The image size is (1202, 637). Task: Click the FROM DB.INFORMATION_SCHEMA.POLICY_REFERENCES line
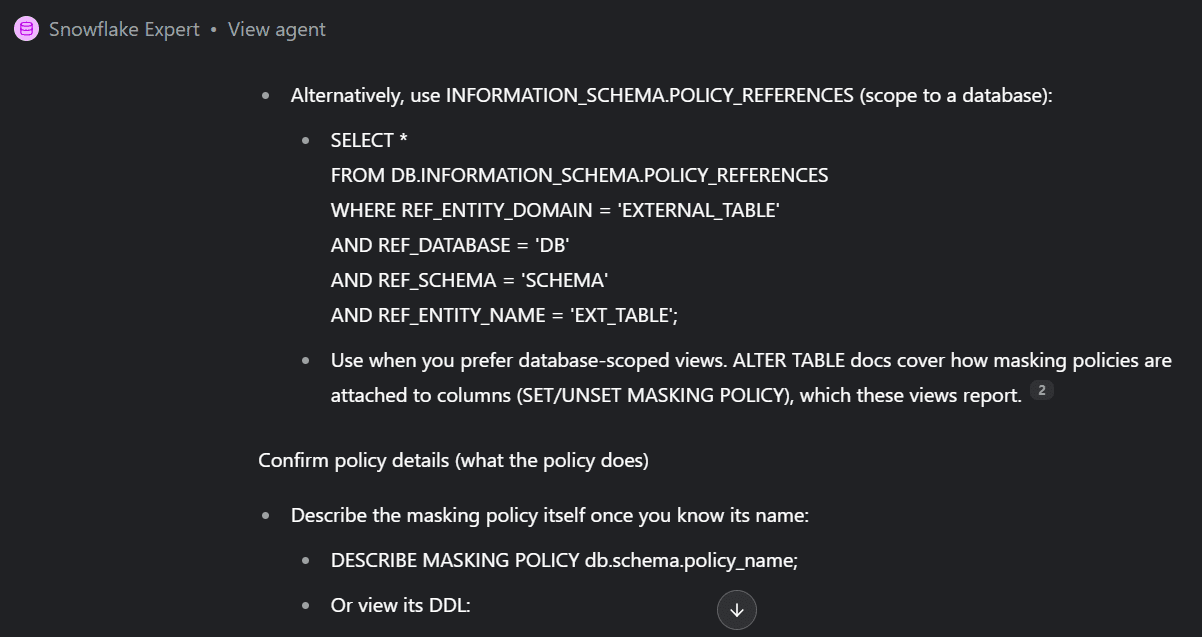(x=579, y=175)
